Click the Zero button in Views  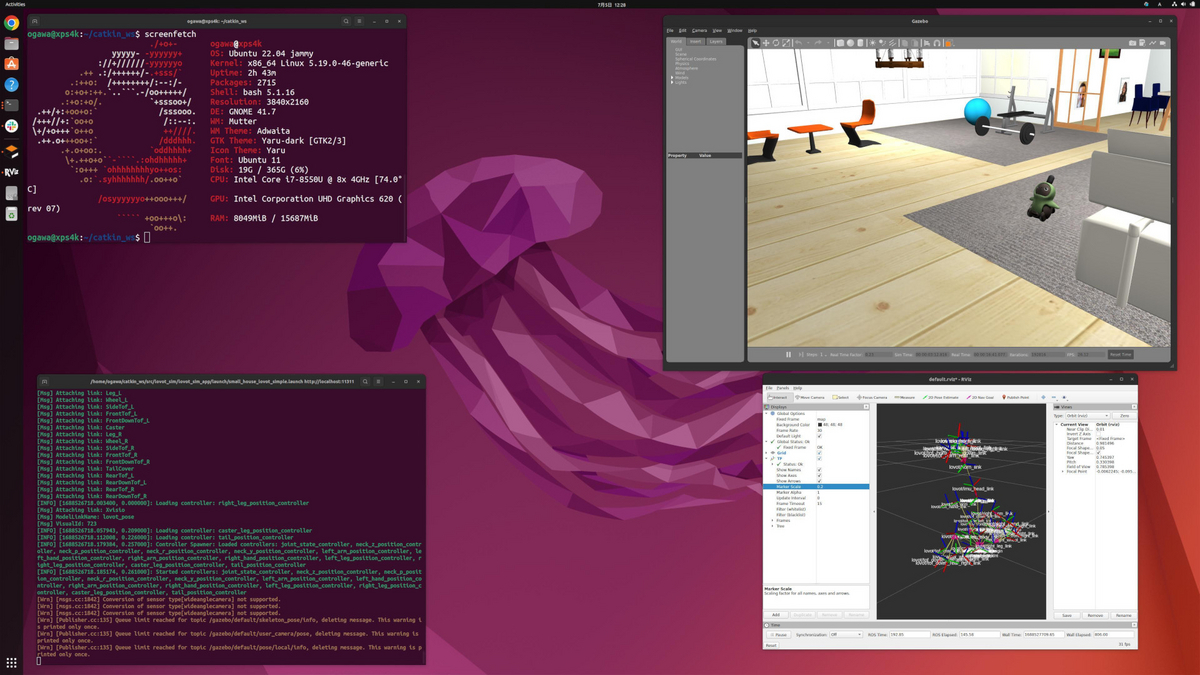pyautogui.click(x=1125, y=416)
